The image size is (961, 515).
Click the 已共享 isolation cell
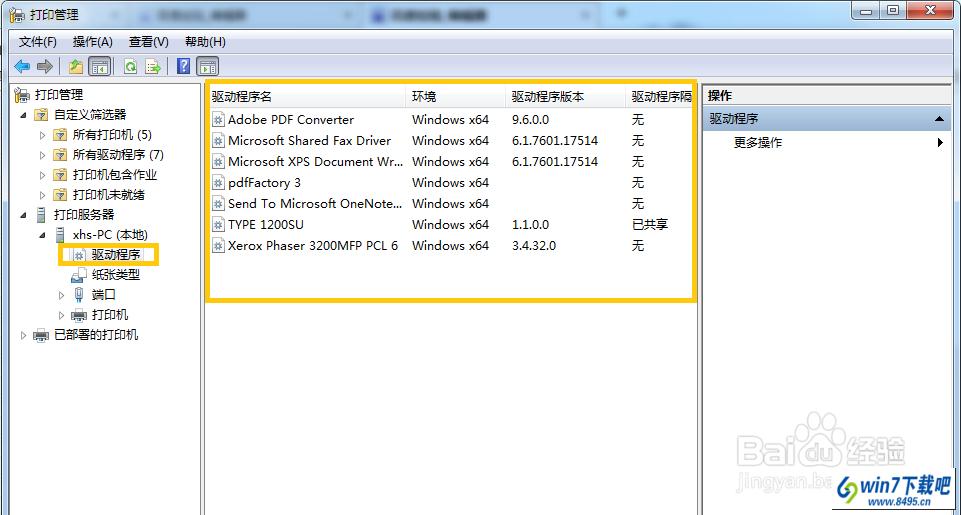[650, 225]
